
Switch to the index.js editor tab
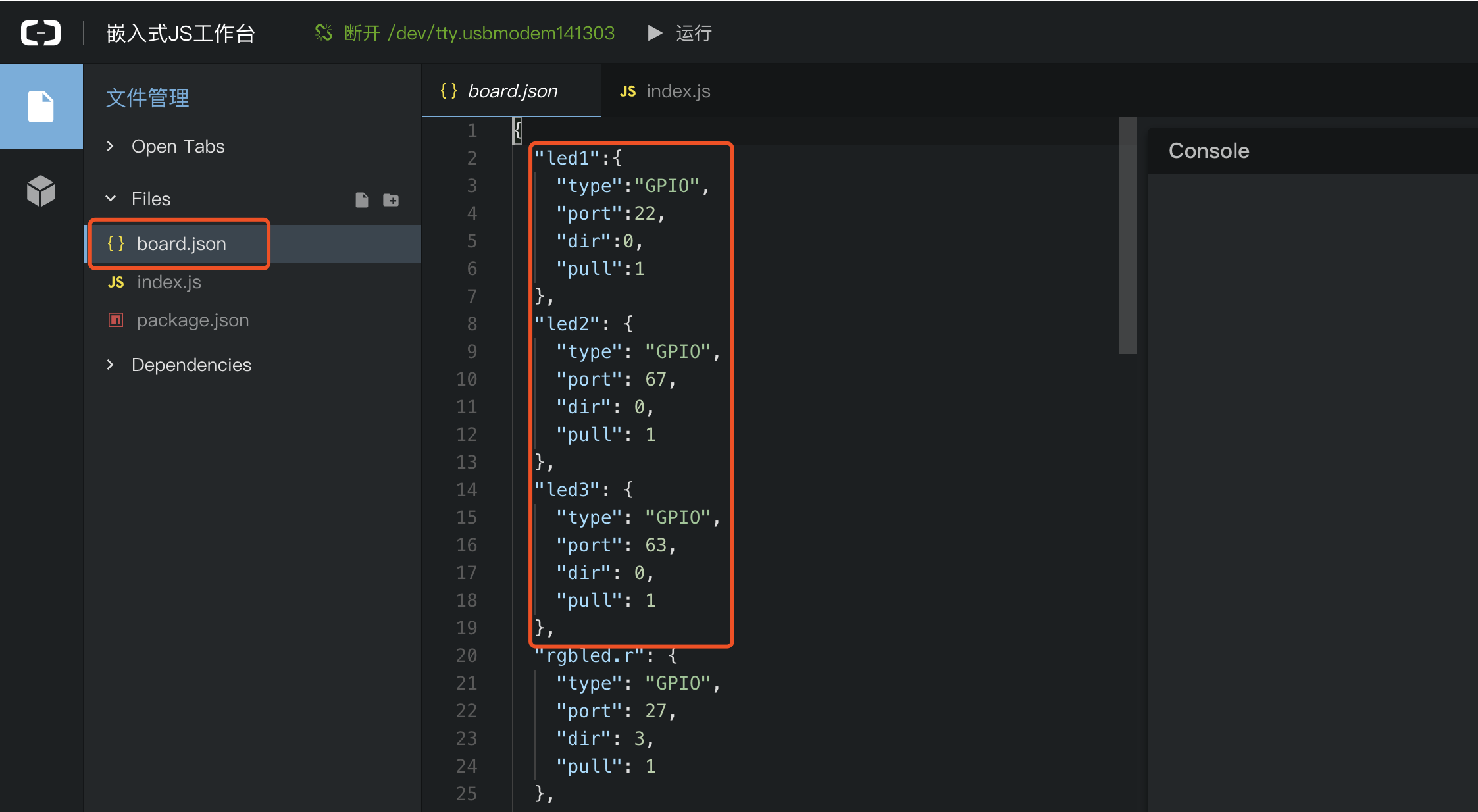[x=665, y=91]
